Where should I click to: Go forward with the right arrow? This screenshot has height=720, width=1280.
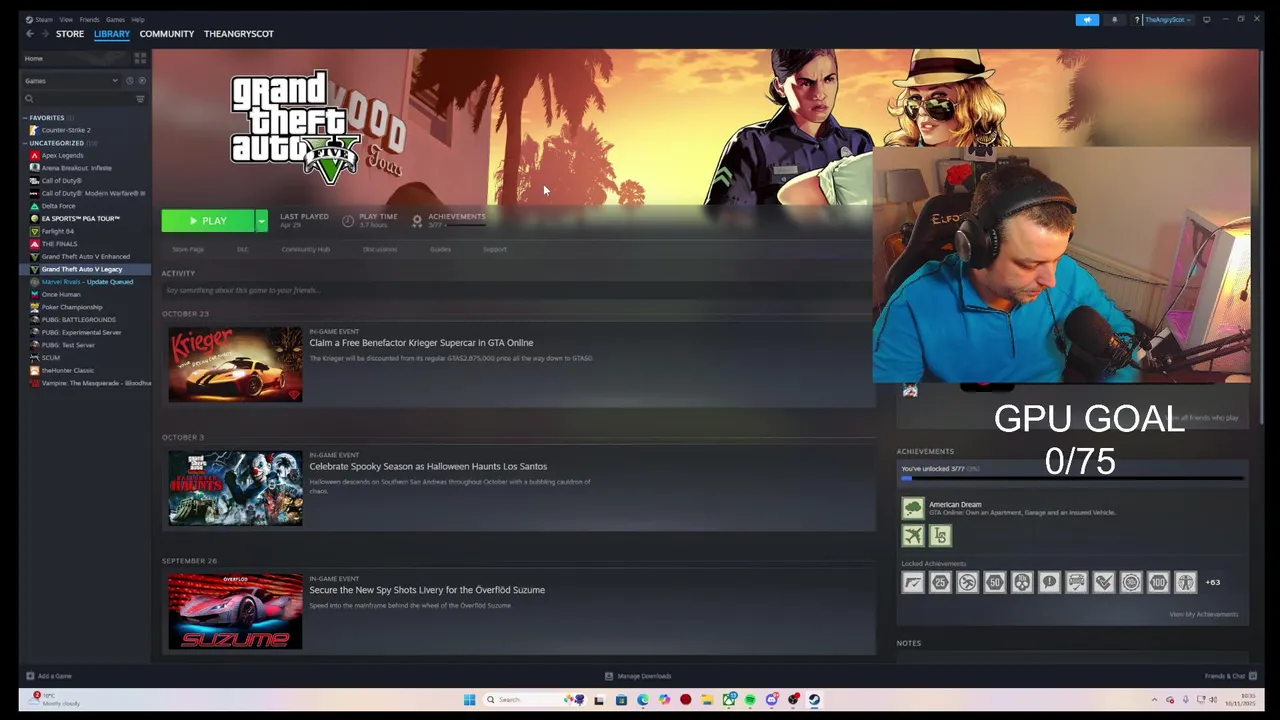(44, 34)
